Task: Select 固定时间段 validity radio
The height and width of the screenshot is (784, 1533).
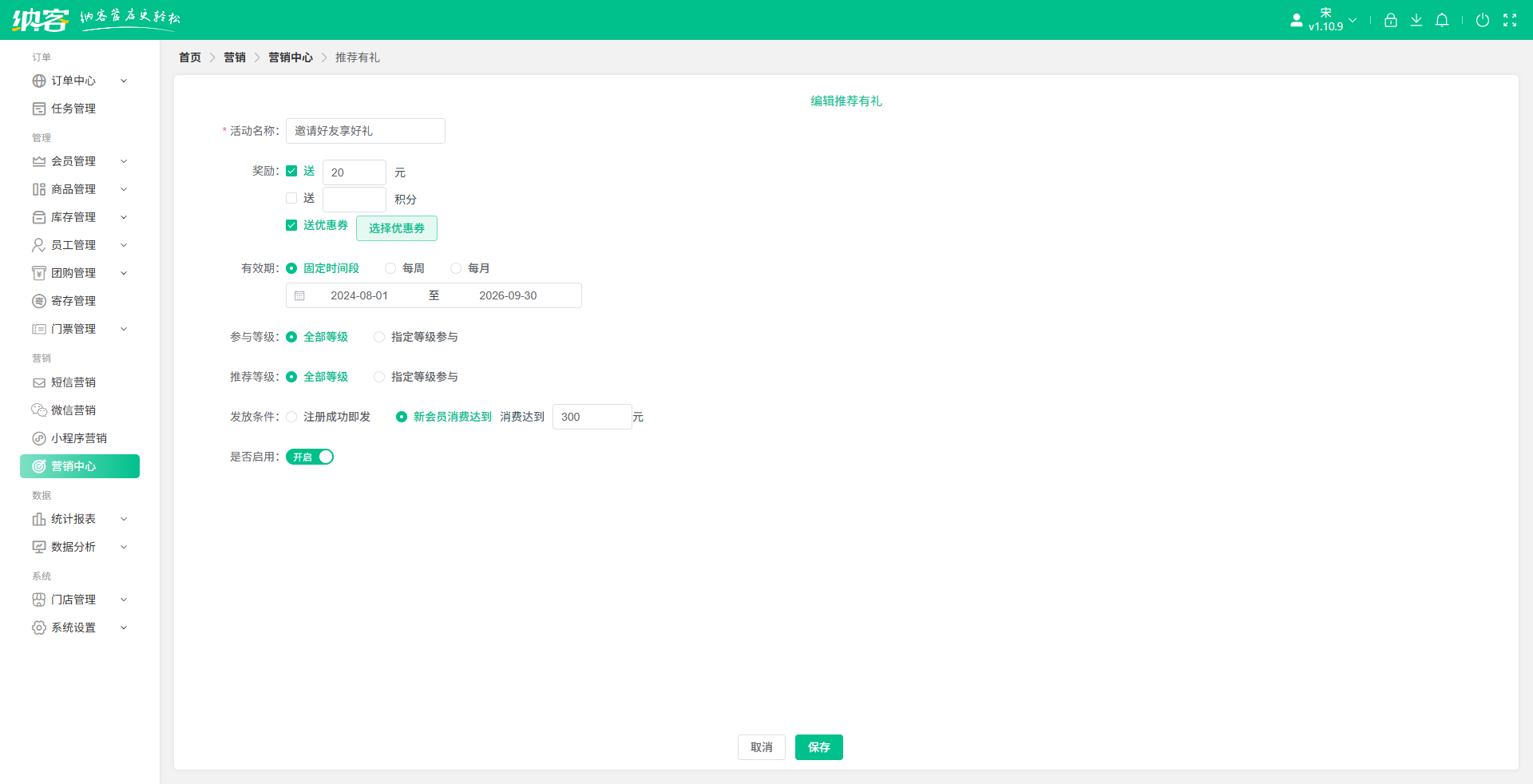Action: pyautogui.click(x=291, y=268)
